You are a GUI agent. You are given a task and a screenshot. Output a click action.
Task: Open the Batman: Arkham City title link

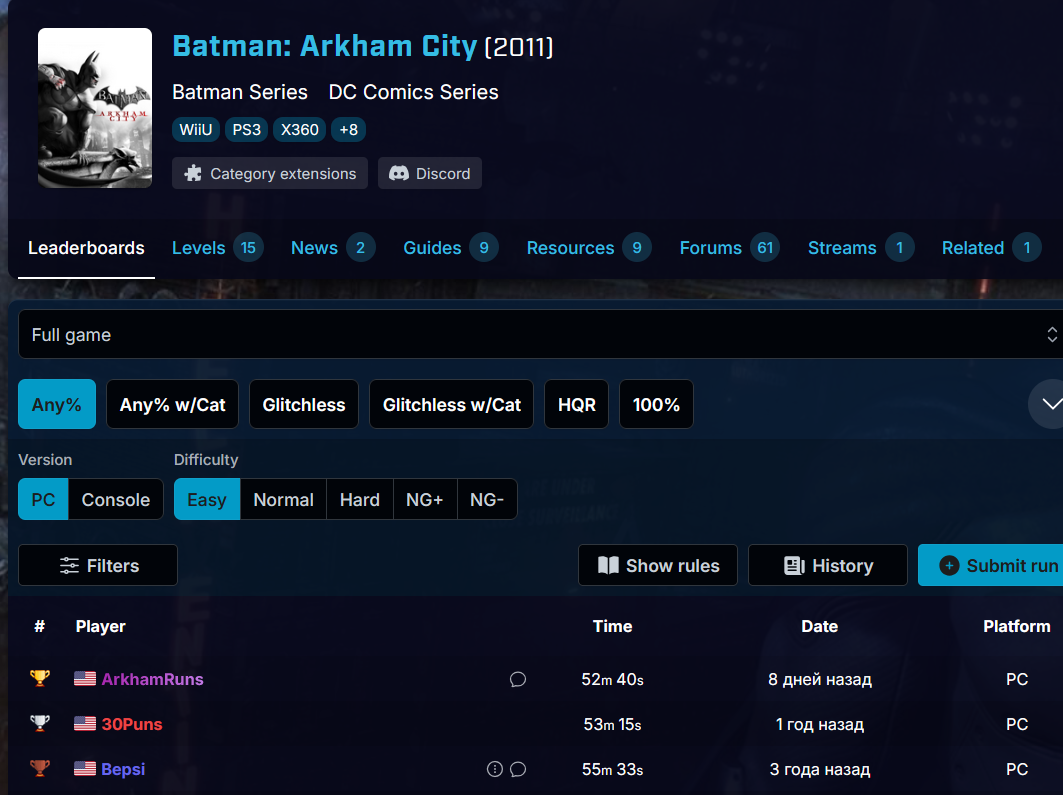(325, 46)
